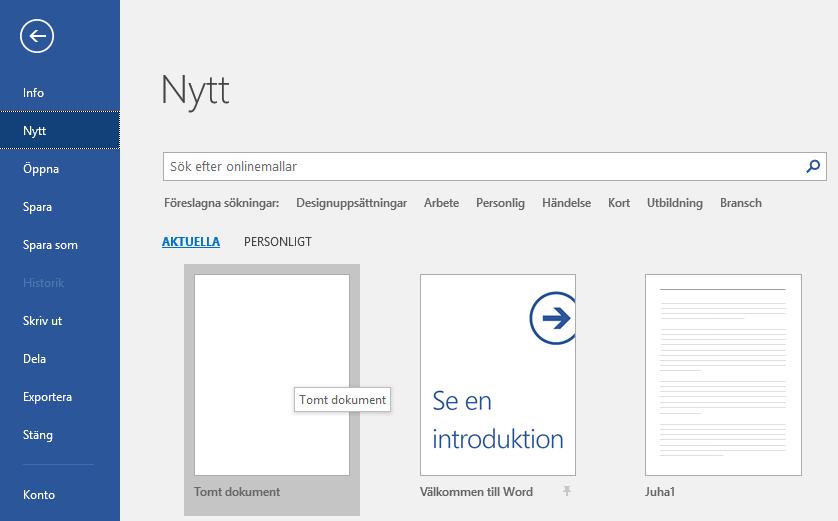Click the Välkommen till Word label
Image resolution: width=838 pixels, height=521 pixels.
[476, 492]
